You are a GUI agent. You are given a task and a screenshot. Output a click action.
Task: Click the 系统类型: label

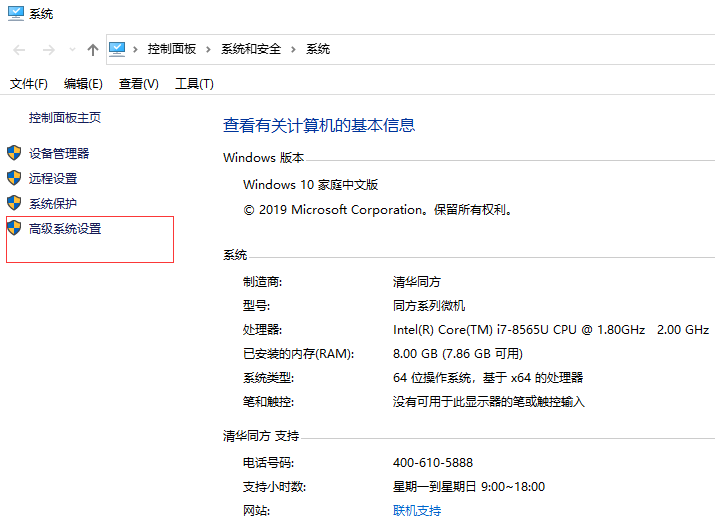coord(269,378)
